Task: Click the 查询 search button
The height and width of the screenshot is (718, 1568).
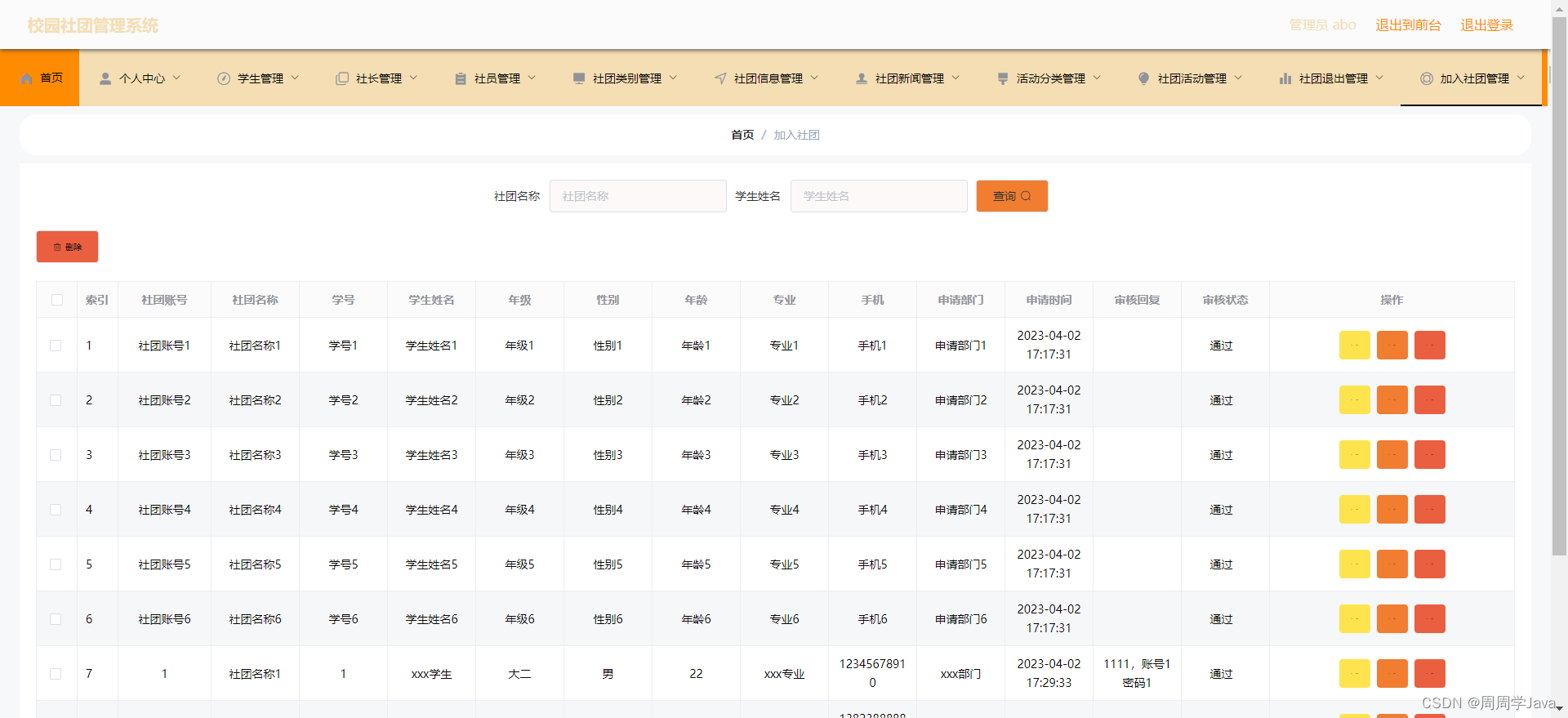Action: [x=1012, y=196]
